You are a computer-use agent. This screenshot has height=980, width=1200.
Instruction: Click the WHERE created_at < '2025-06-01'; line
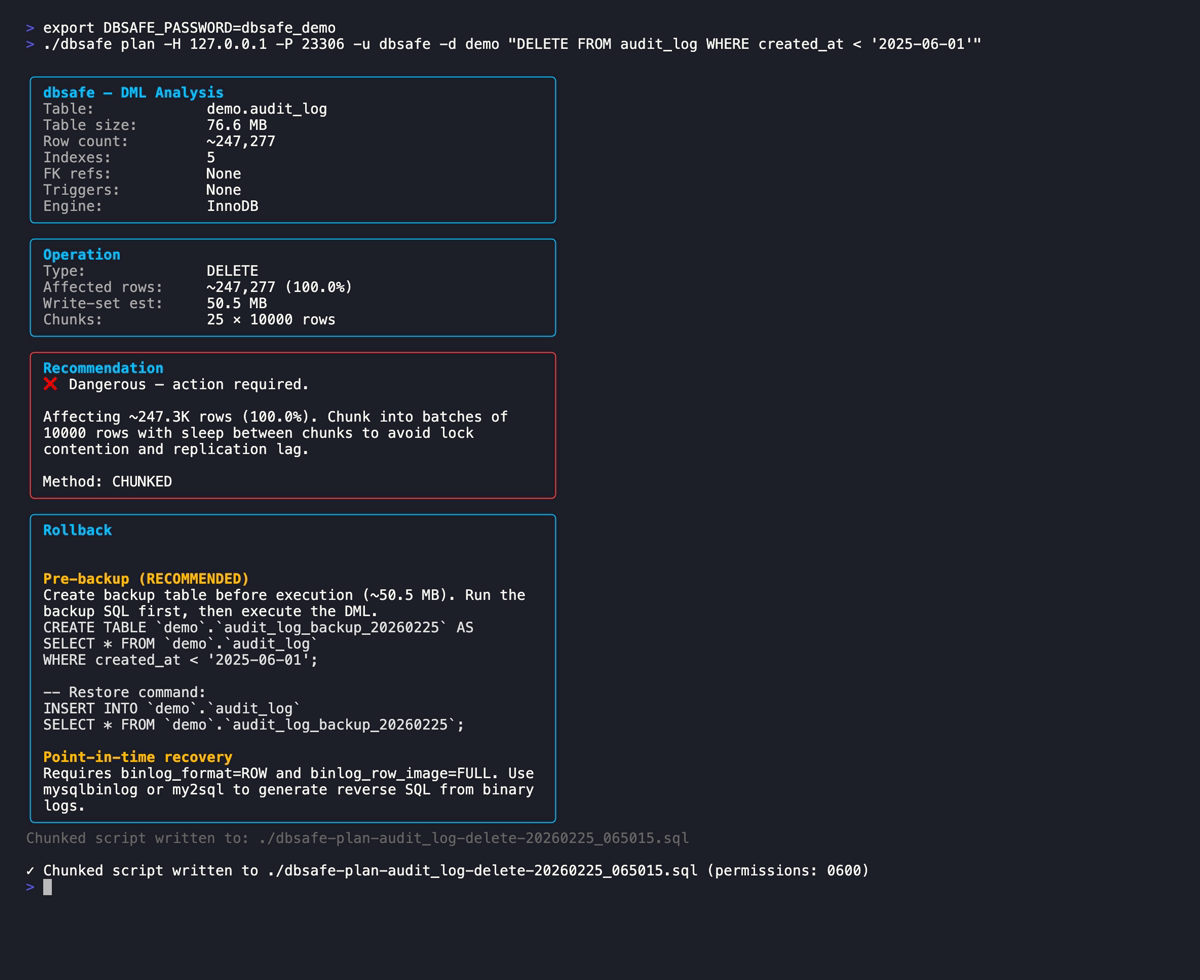point(180,659)
